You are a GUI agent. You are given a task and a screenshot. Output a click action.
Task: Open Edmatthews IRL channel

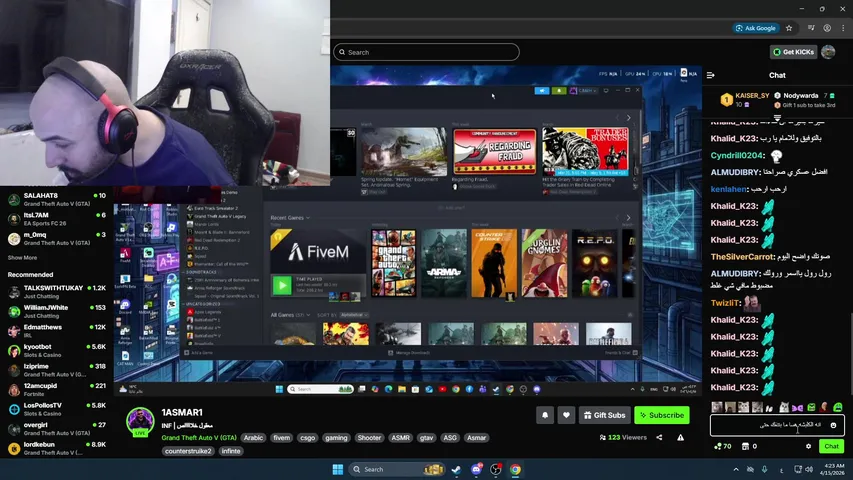57,331
